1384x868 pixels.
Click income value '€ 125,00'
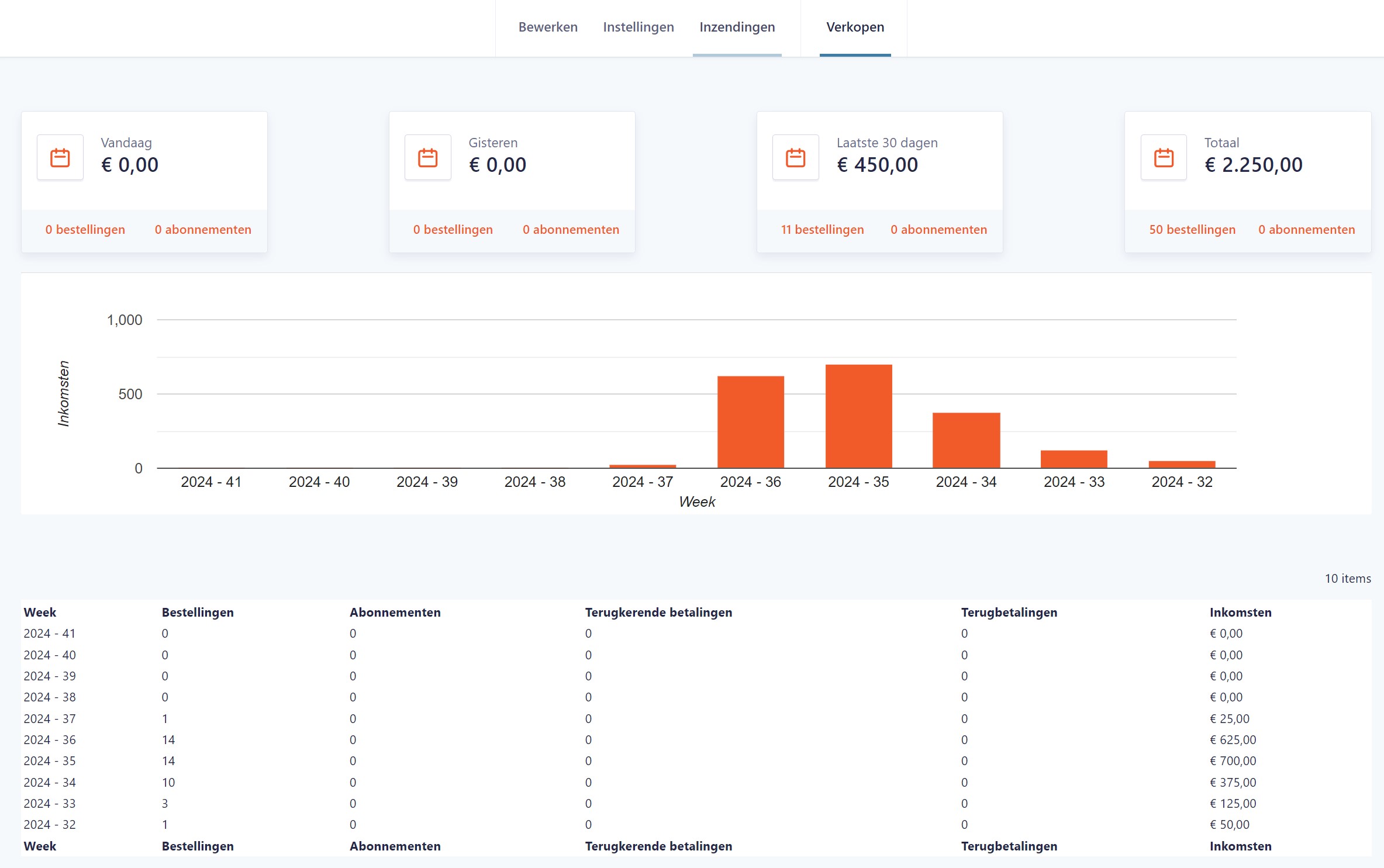[x=1233, y=804]
